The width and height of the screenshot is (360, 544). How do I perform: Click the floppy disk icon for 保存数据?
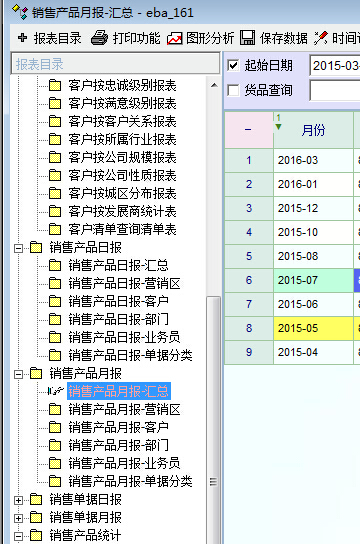click(x=247, y=38)
